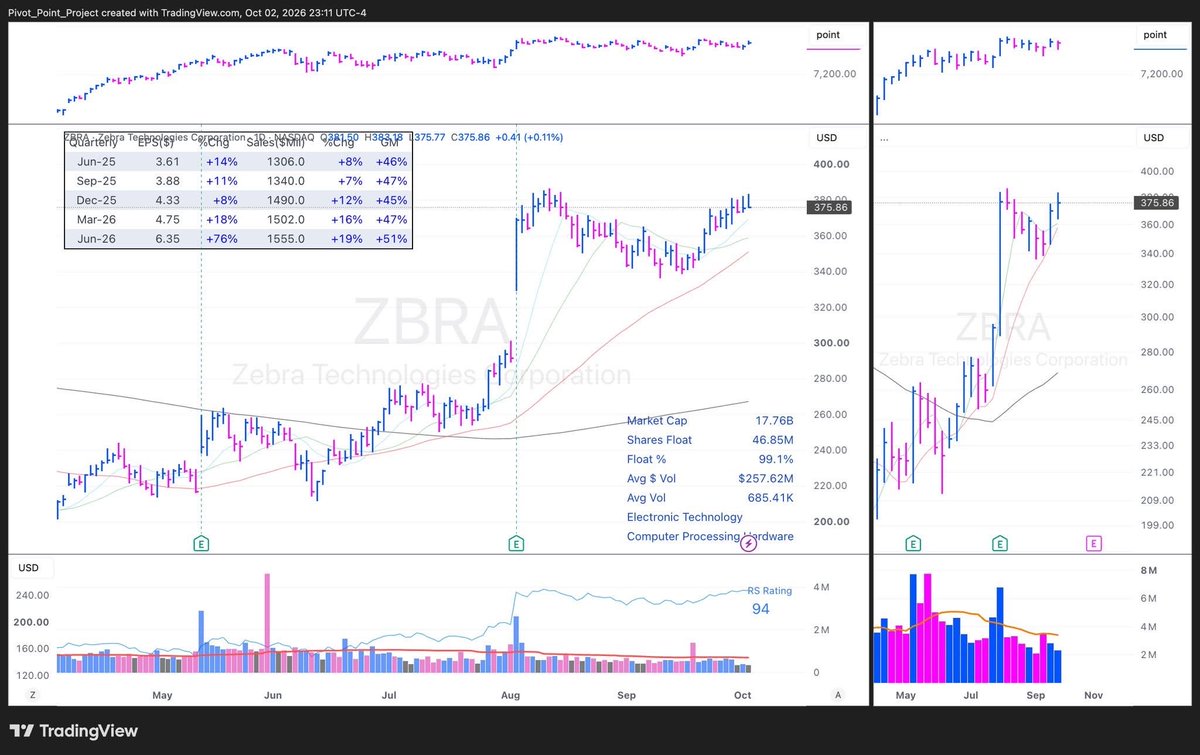Screen dimensions: 1200x755
Task: Click the float percentage 99.1%
Action: click(x=776, y=459)
